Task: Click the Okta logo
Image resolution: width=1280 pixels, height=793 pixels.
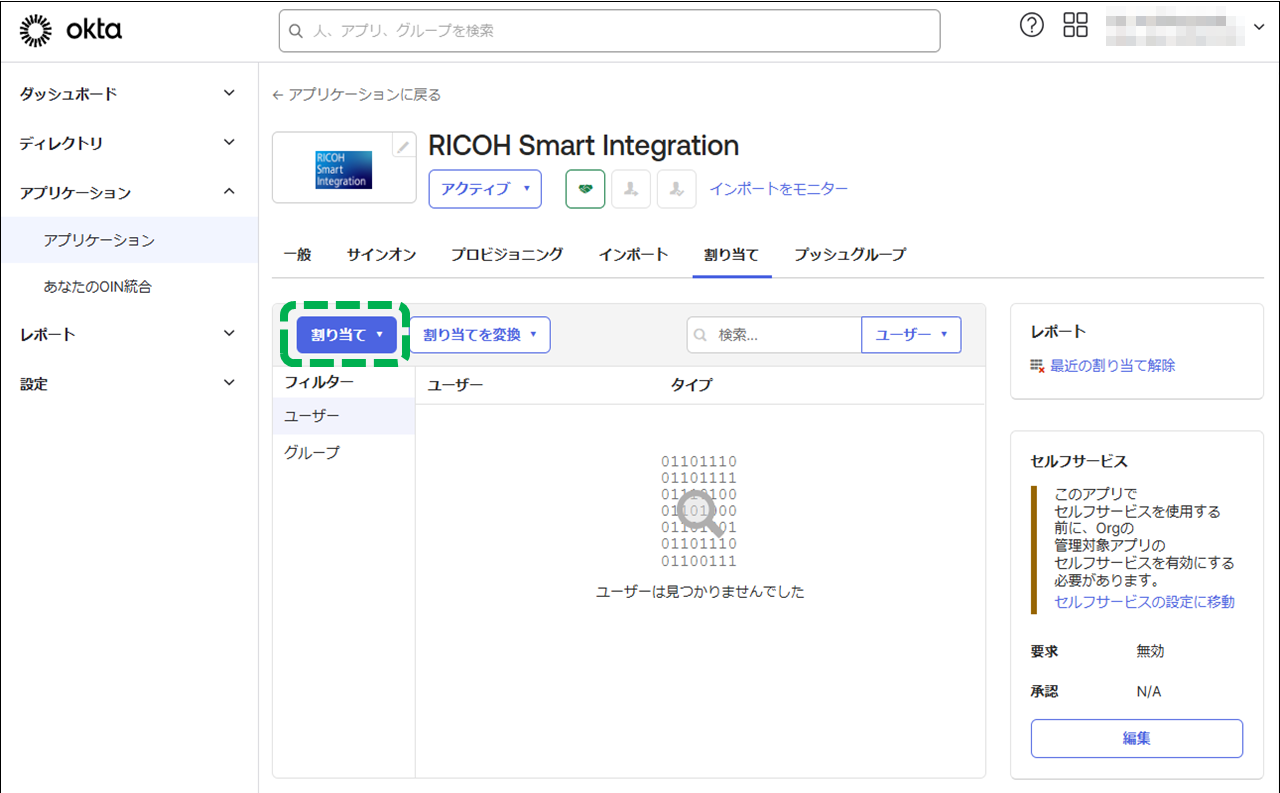Action: [x=70, y=31]
